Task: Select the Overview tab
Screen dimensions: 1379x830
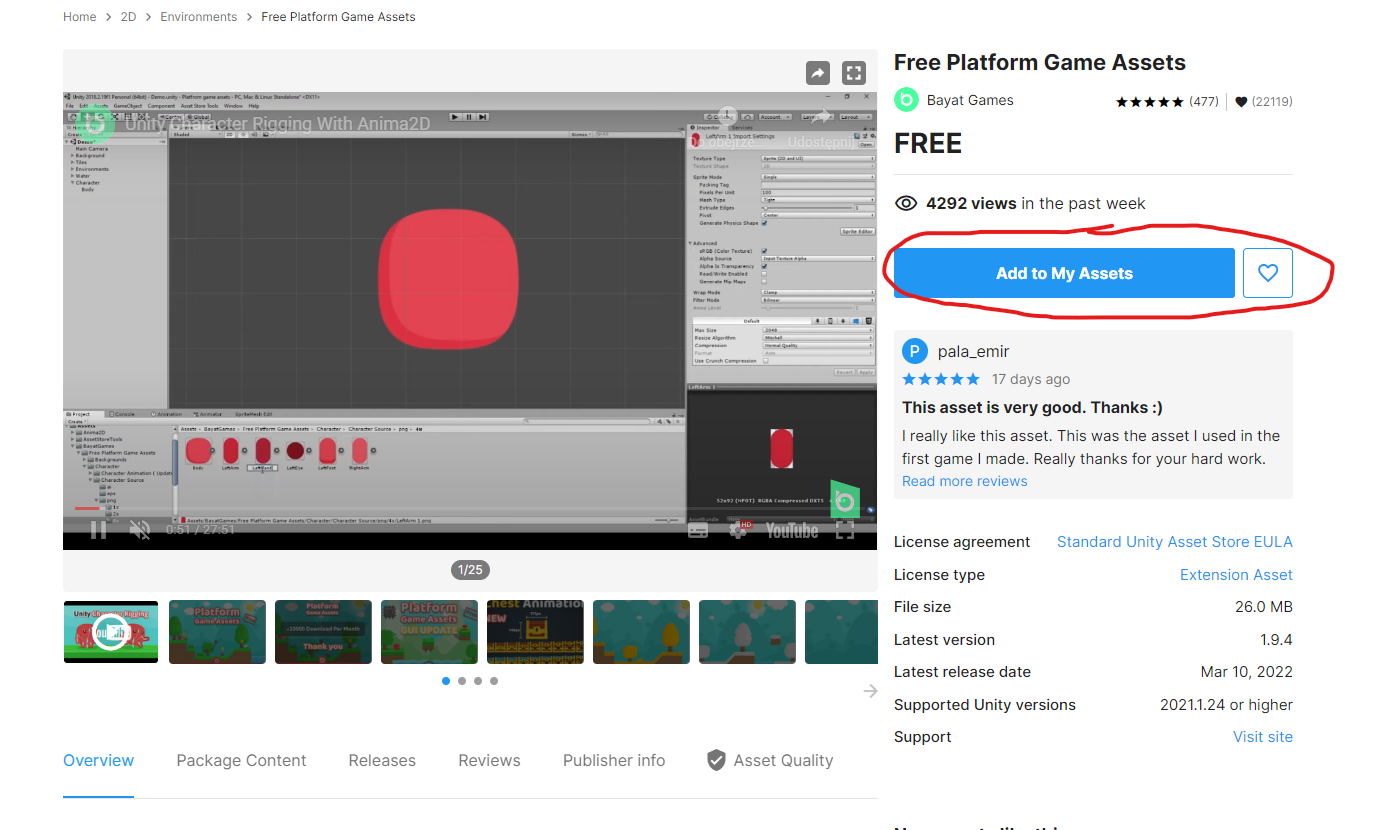Action: pos(98,761)
